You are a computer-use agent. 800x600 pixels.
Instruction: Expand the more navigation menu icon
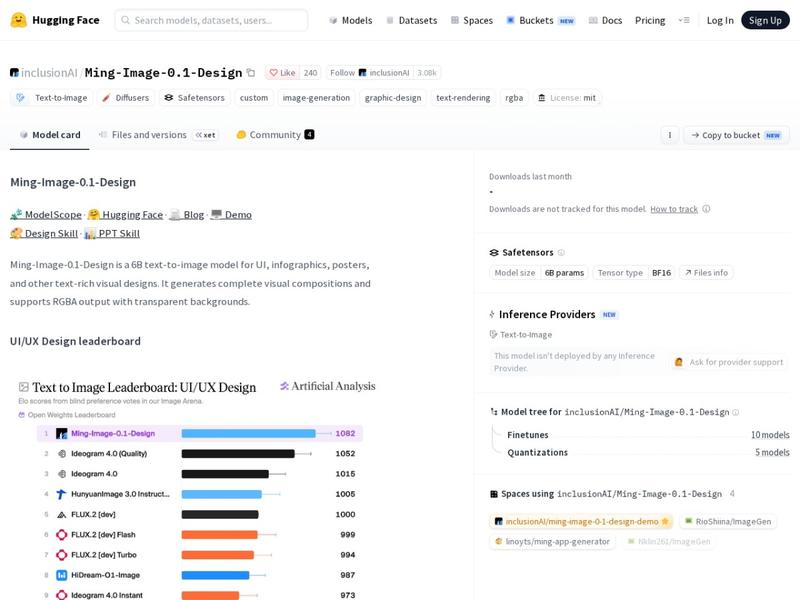click(684, 20)
